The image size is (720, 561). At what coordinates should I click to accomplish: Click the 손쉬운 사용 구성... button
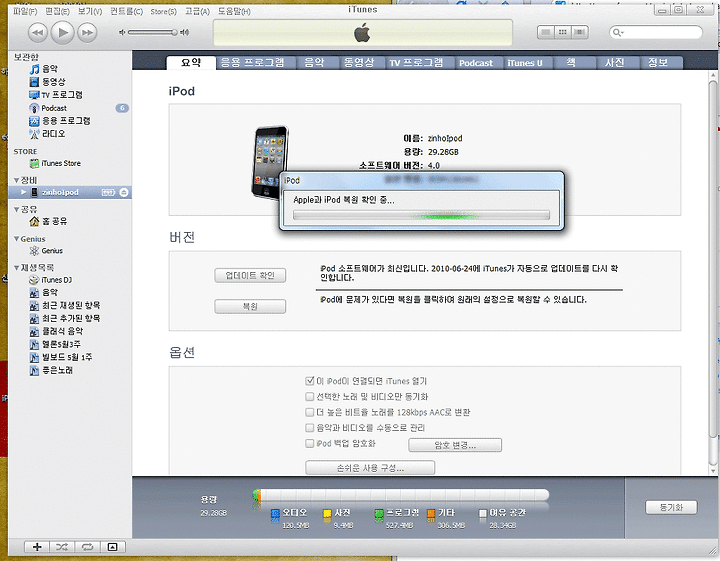point(370,468)
